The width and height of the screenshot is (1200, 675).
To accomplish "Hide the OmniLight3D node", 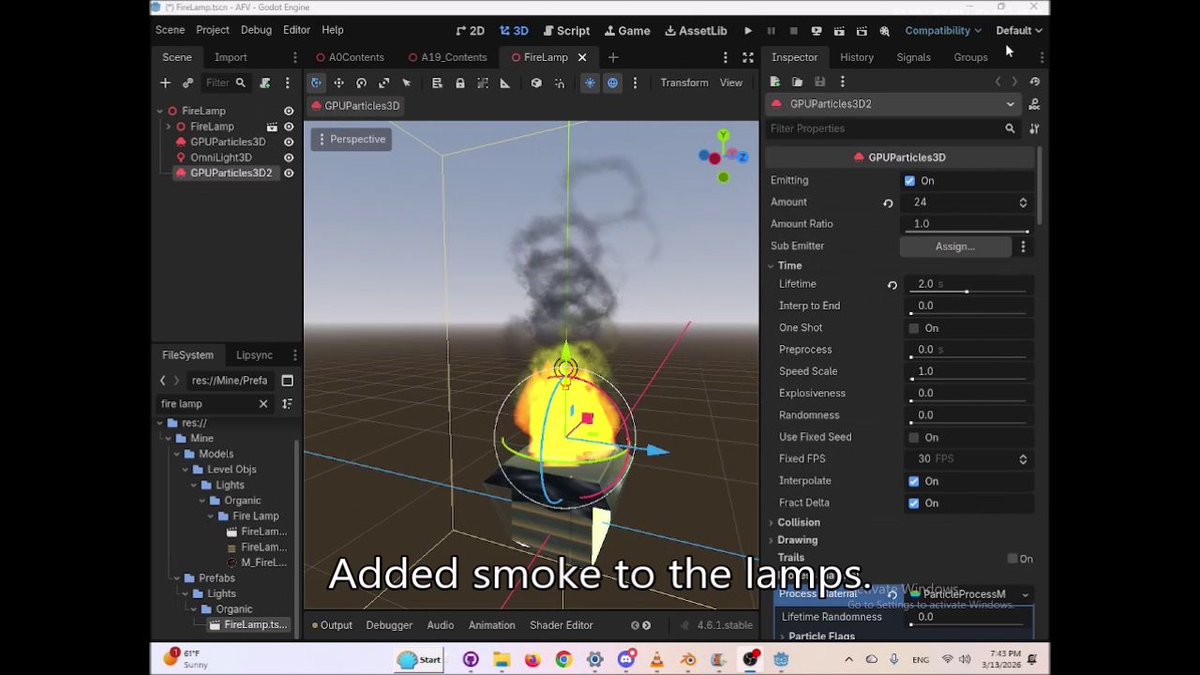I will (x=289, y=158).
